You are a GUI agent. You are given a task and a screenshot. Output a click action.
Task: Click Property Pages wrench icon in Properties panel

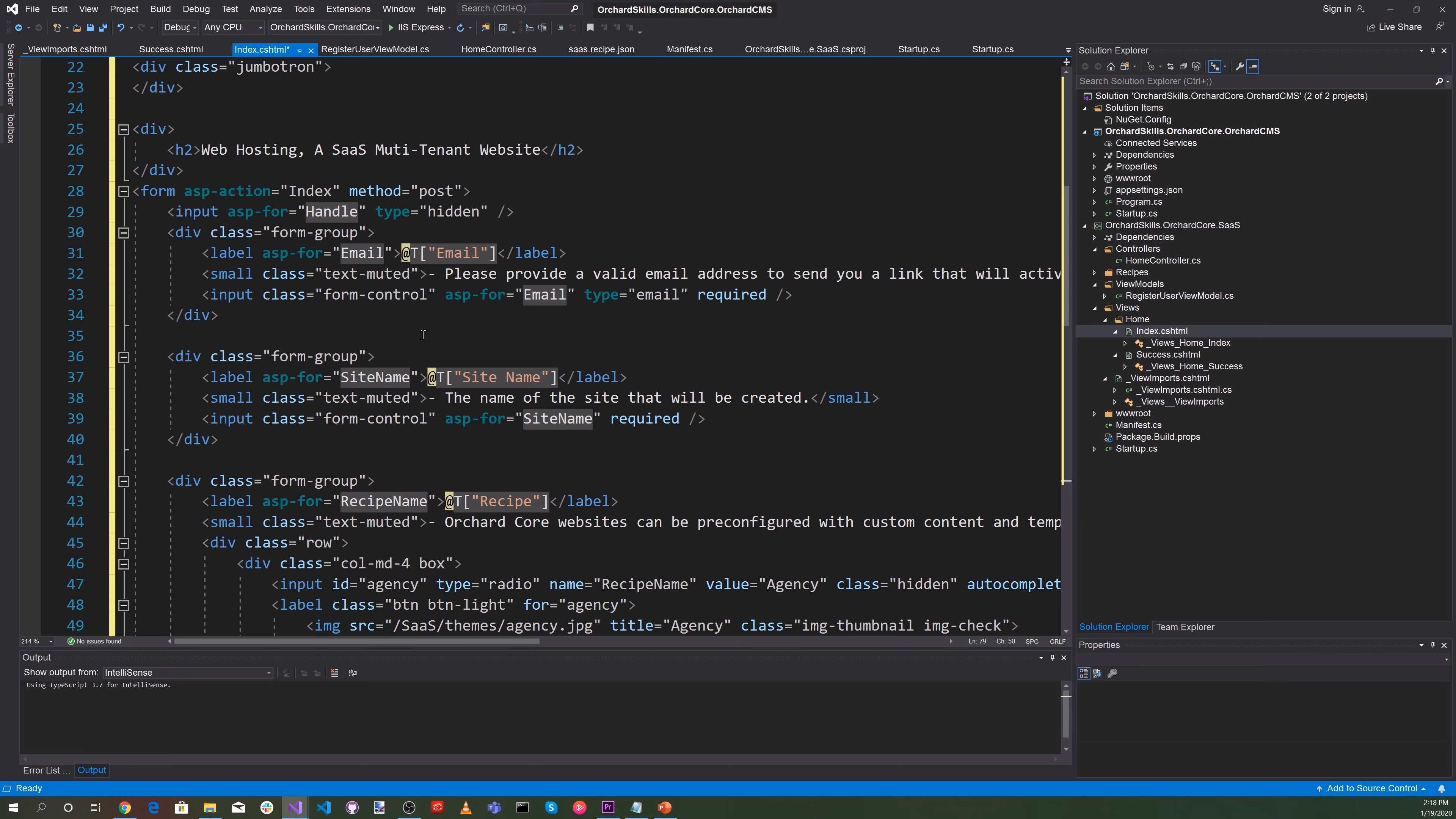click(1112, 673)
